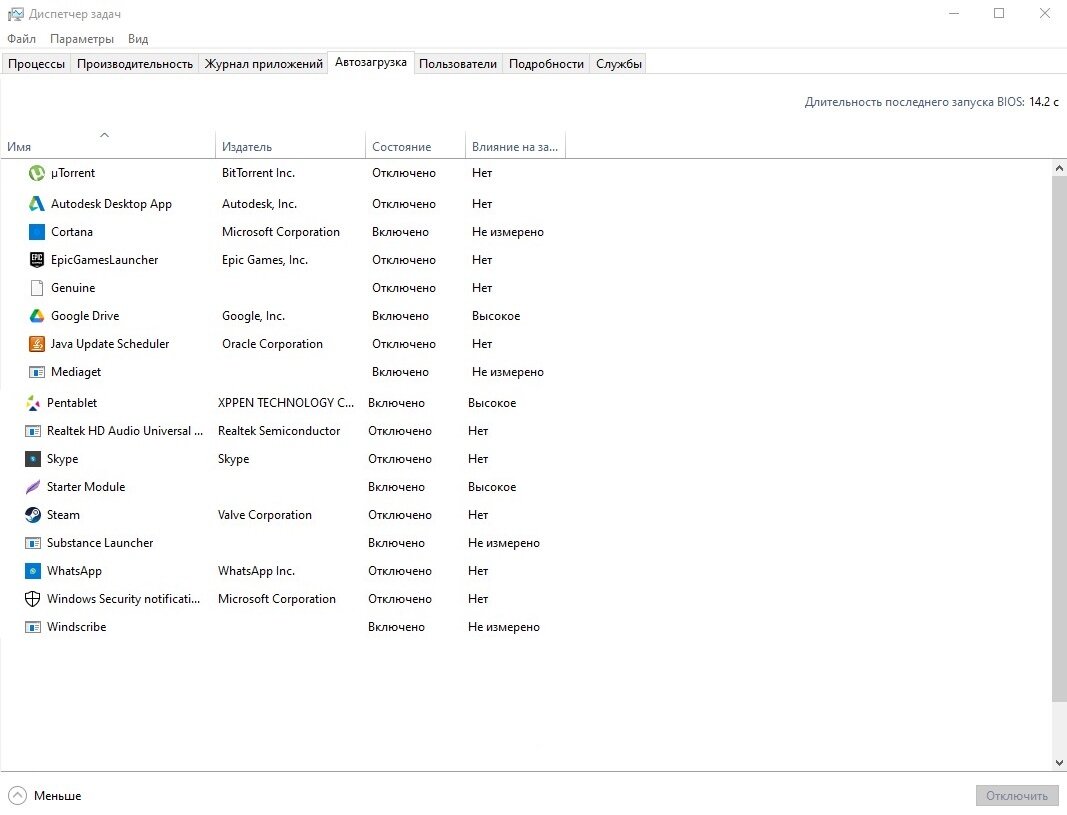
Task: Select the Realtek HD Audio Universal icon
Action: click(33, 431)
